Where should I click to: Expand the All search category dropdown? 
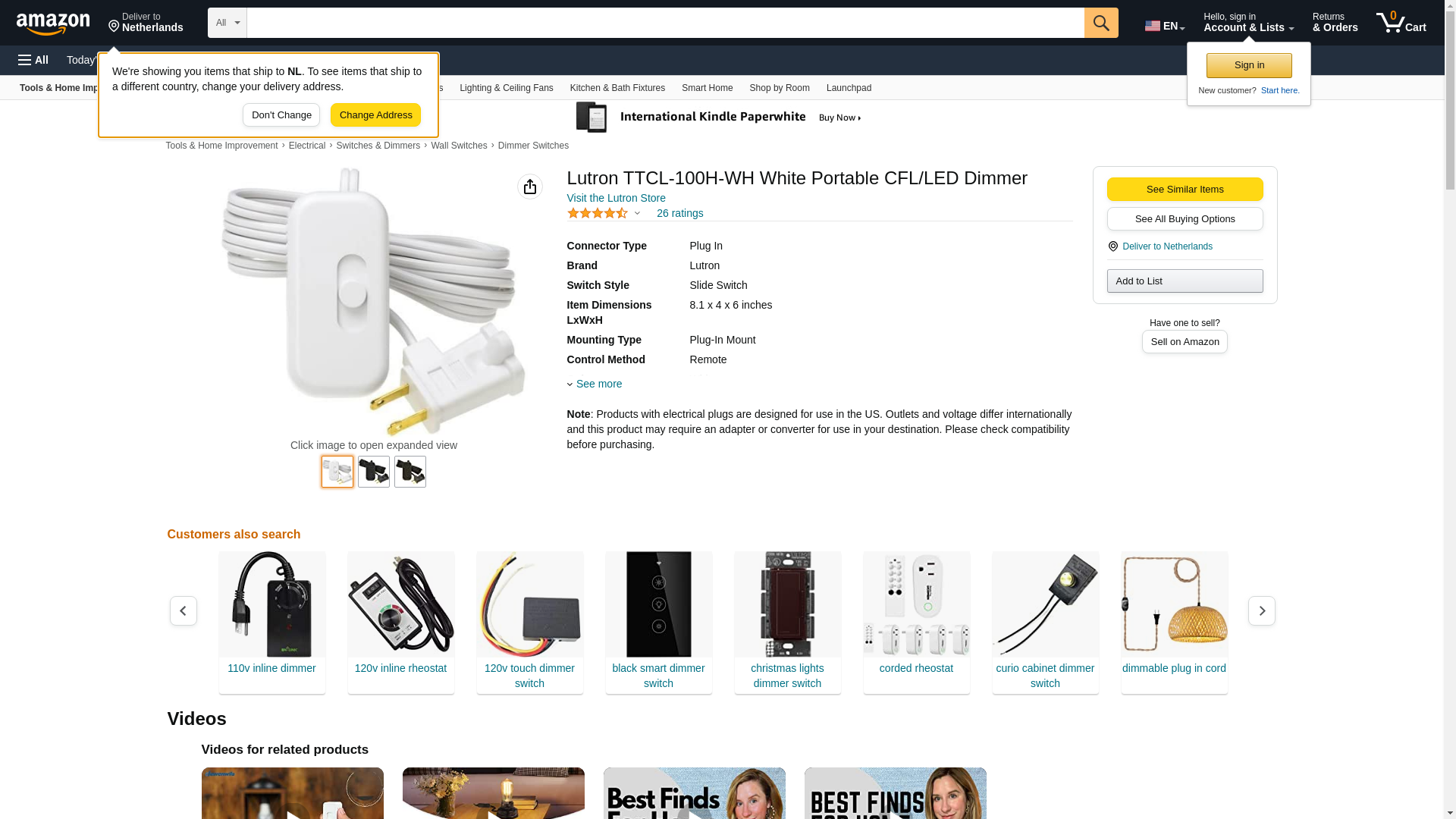(227, 23)
